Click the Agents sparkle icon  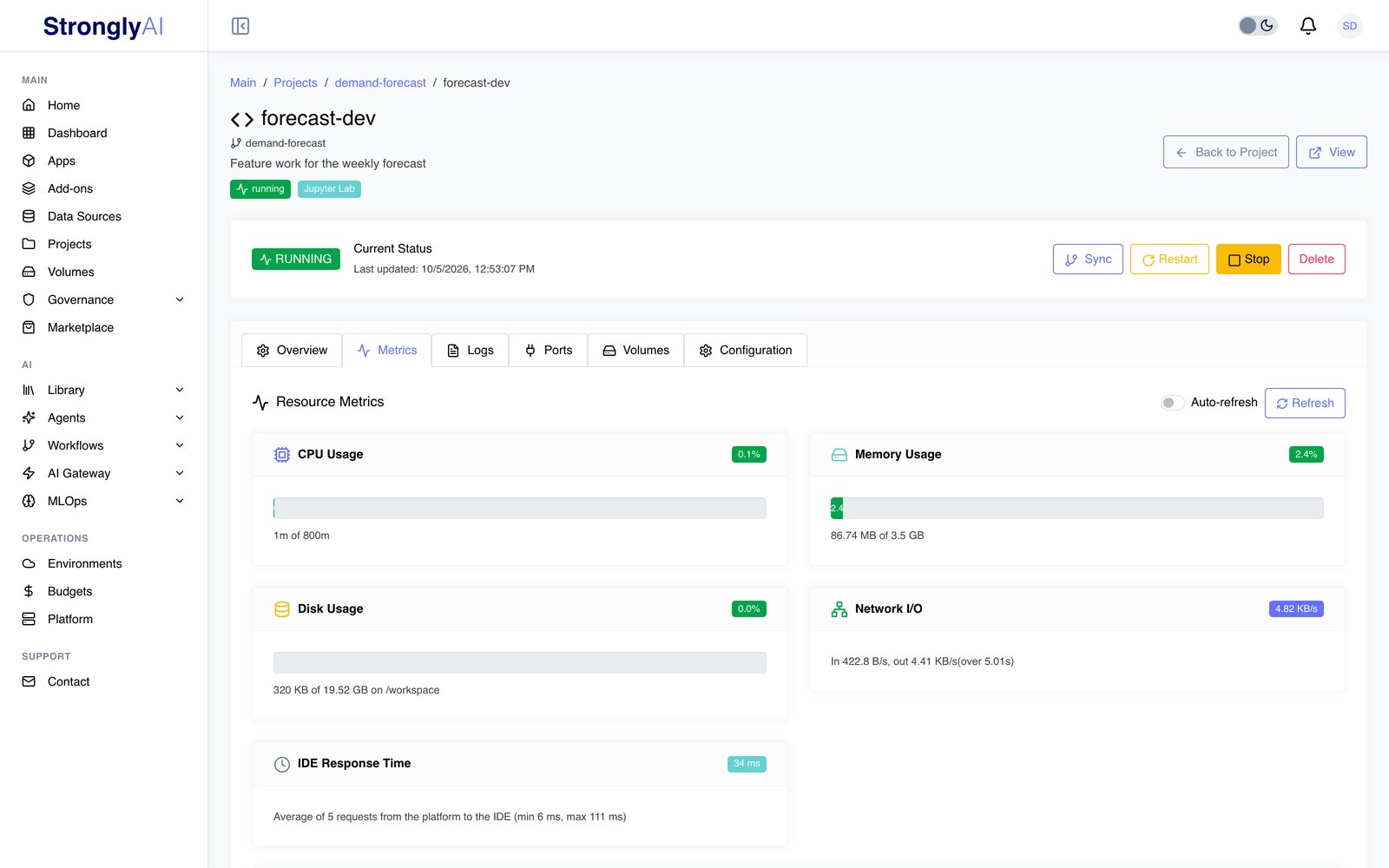point(29,418)
